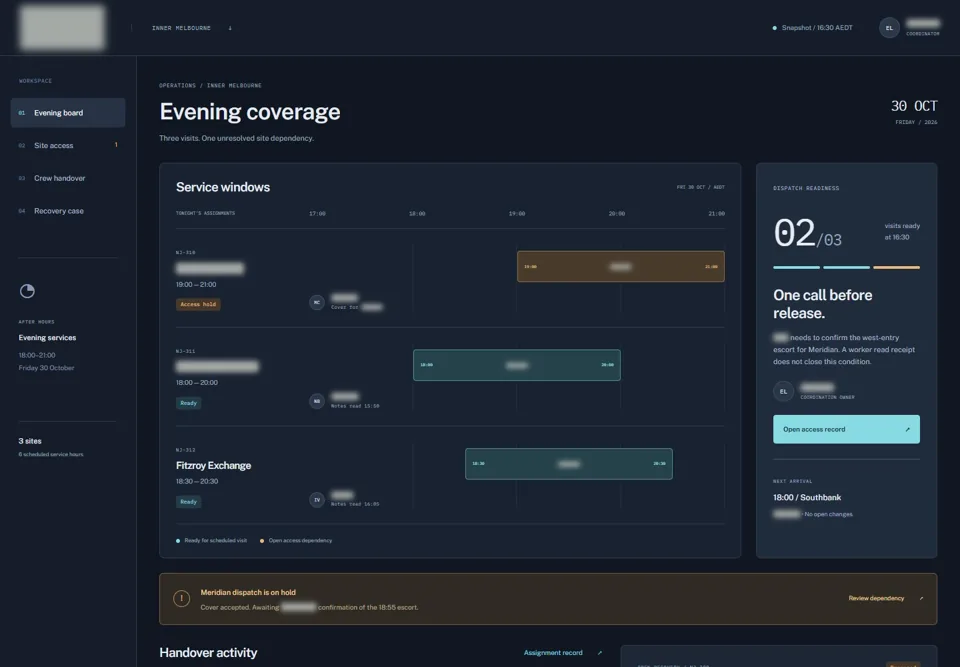Image resolution: width=960 pixels, height=667 pixels.
Task: Click the amber legend dot for Open access dependency
Action: pyautogui.click(x=262, y=541)
